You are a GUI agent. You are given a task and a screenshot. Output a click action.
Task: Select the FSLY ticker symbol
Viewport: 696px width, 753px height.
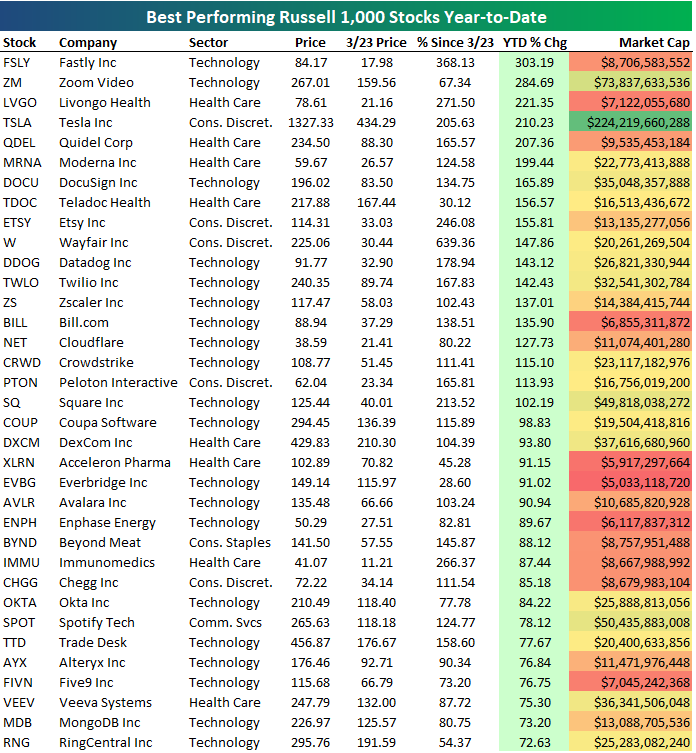point(17,63)
